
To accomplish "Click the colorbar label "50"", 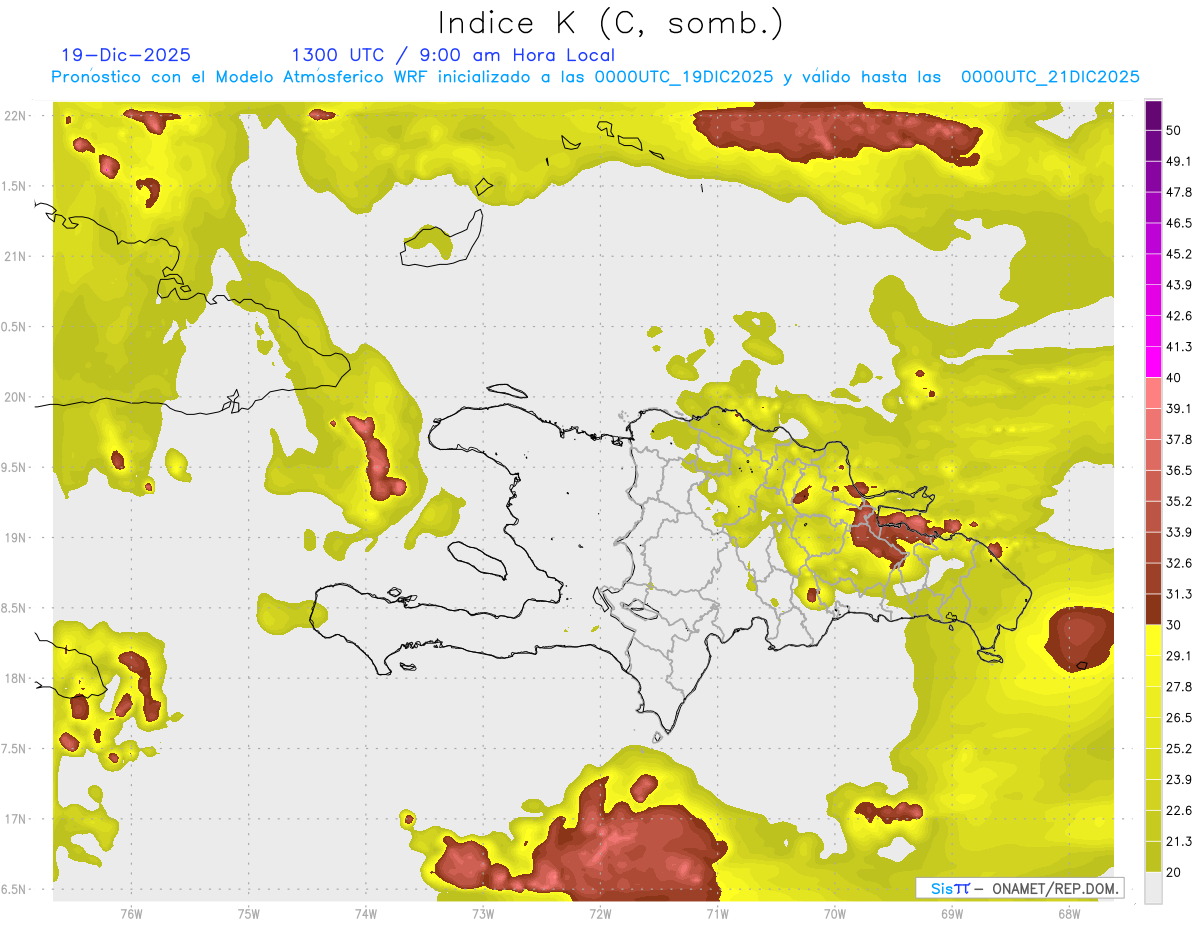I will point(1175,130).
